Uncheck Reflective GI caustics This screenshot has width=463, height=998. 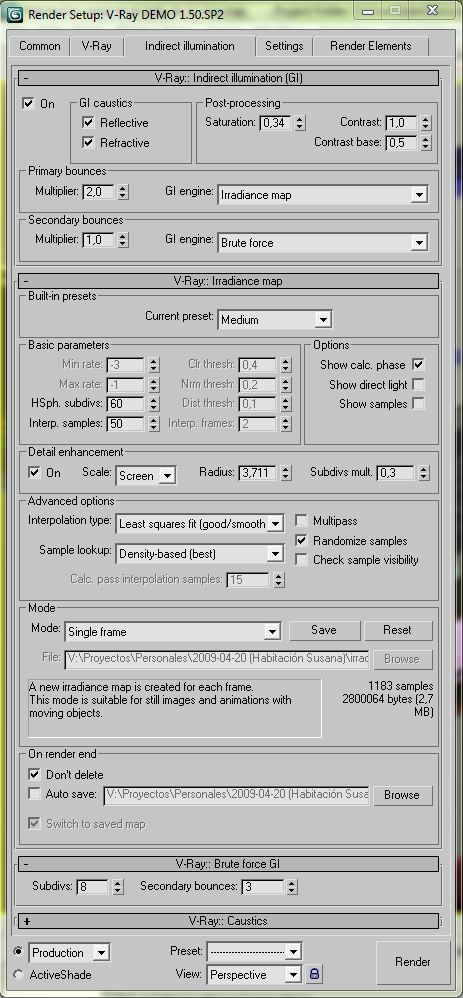(89, 122)
